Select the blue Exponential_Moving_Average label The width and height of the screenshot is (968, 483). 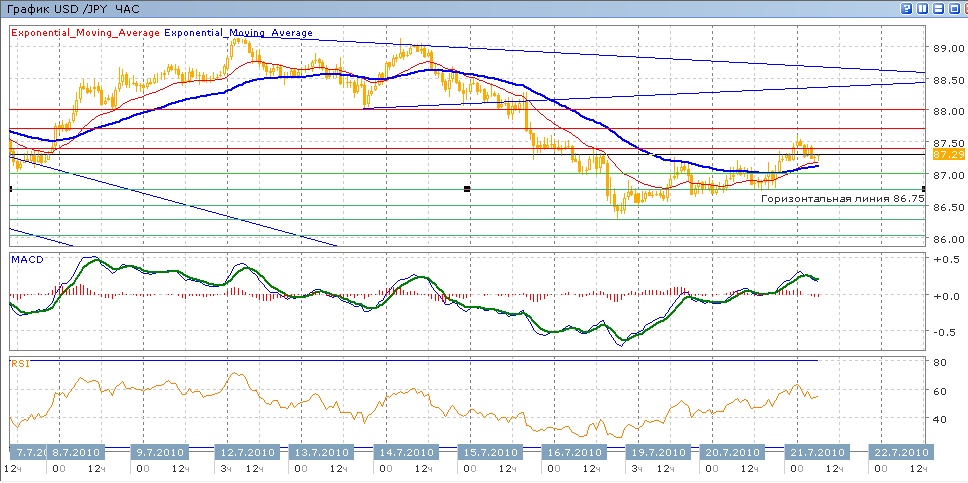[x=238, y=33]
